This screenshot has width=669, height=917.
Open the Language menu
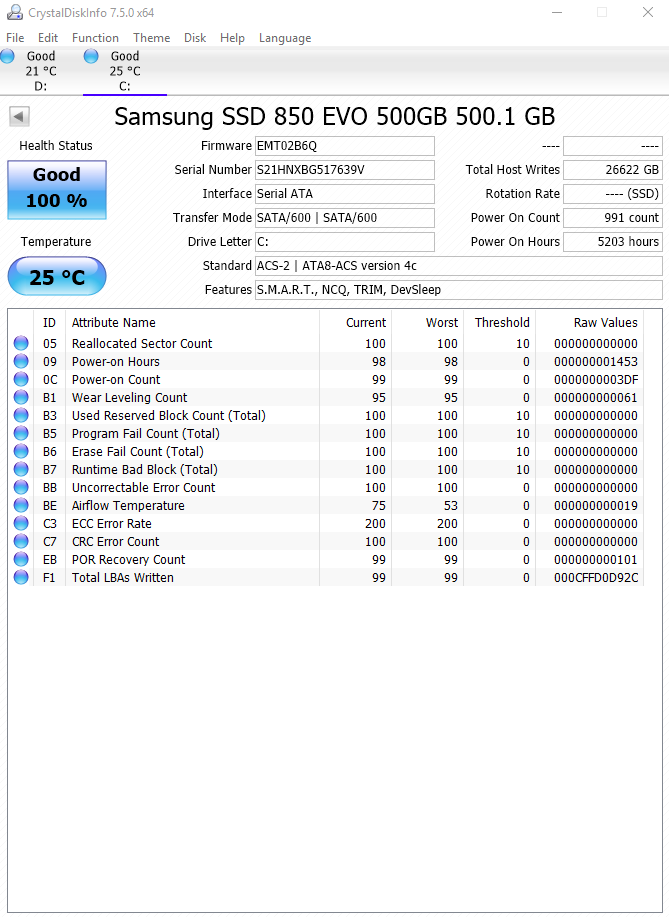285,38
